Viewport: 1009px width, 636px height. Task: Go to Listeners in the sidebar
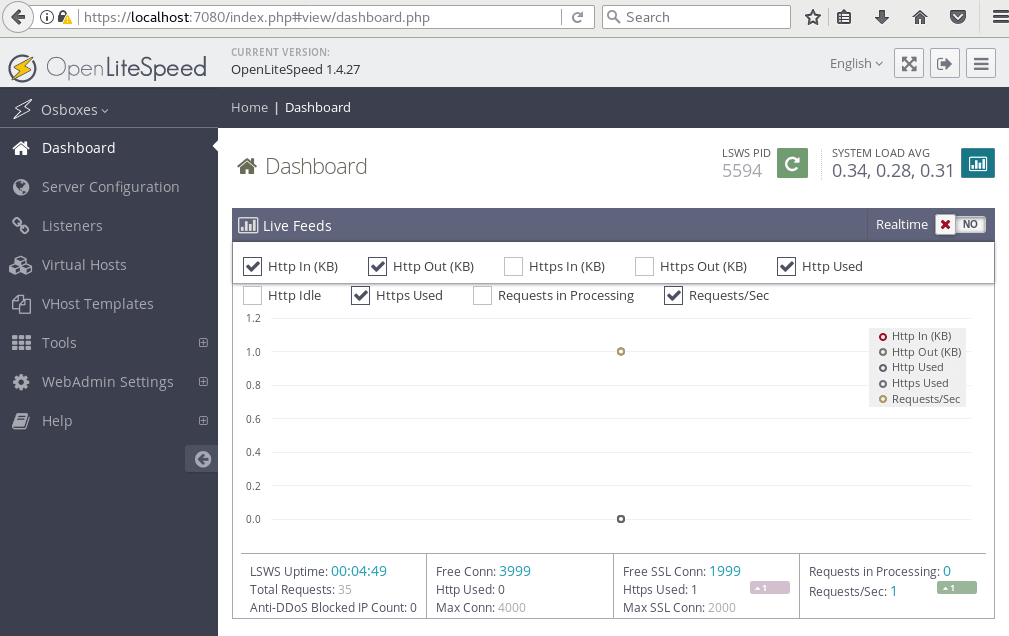tap(109, 226)
